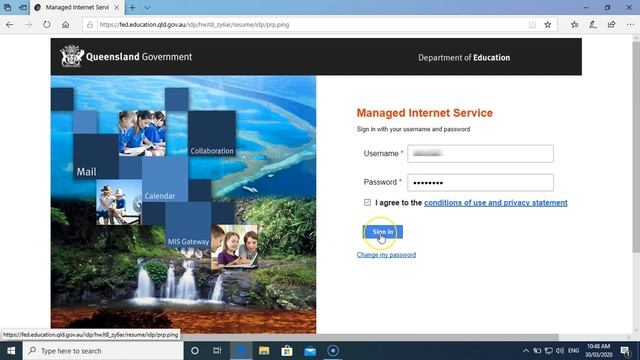Click the students in blue uniforms photo
Image resolution: width=640 pixels, height=360 pixels.
[142, 133]
